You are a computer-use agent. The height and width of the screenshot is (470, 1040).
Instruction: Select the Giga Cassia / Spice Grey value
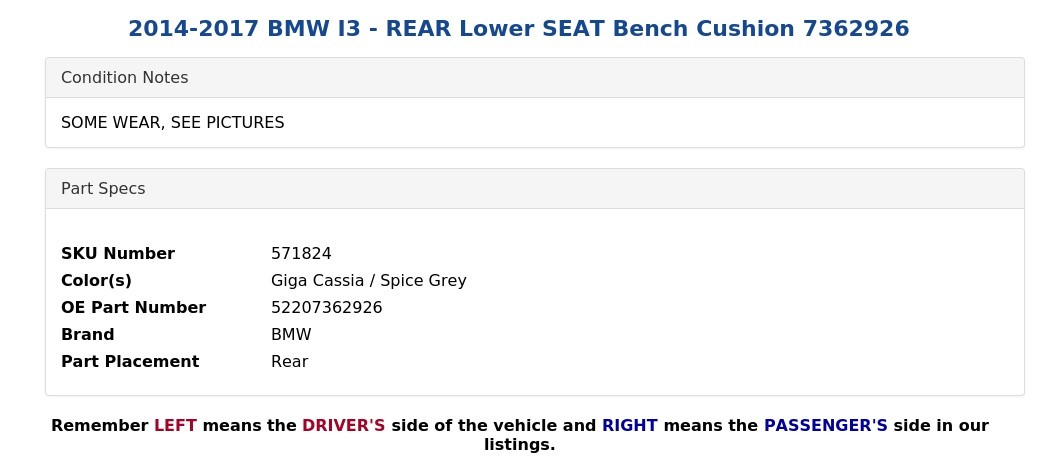[369, 280]
